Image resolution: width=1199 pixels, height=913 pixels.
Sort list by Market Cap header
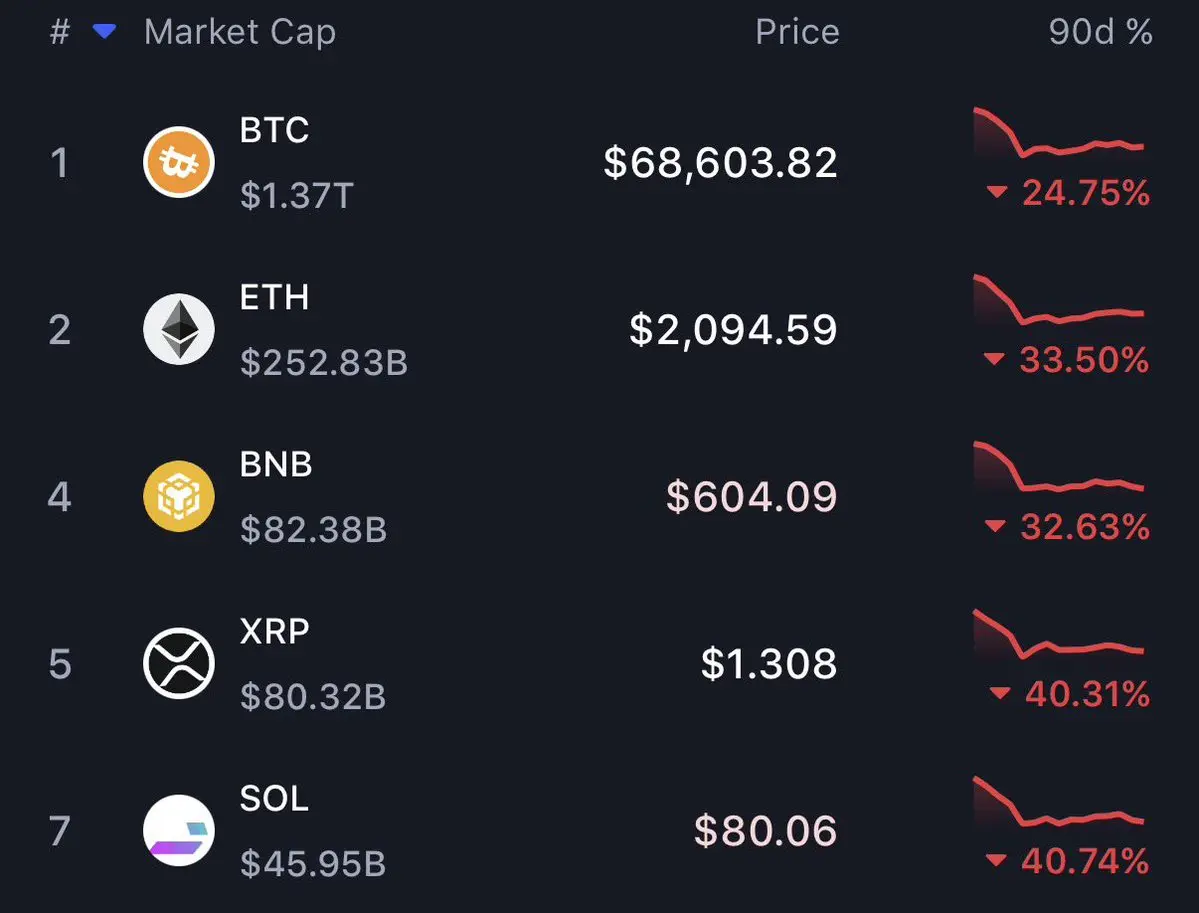point(240,33)
